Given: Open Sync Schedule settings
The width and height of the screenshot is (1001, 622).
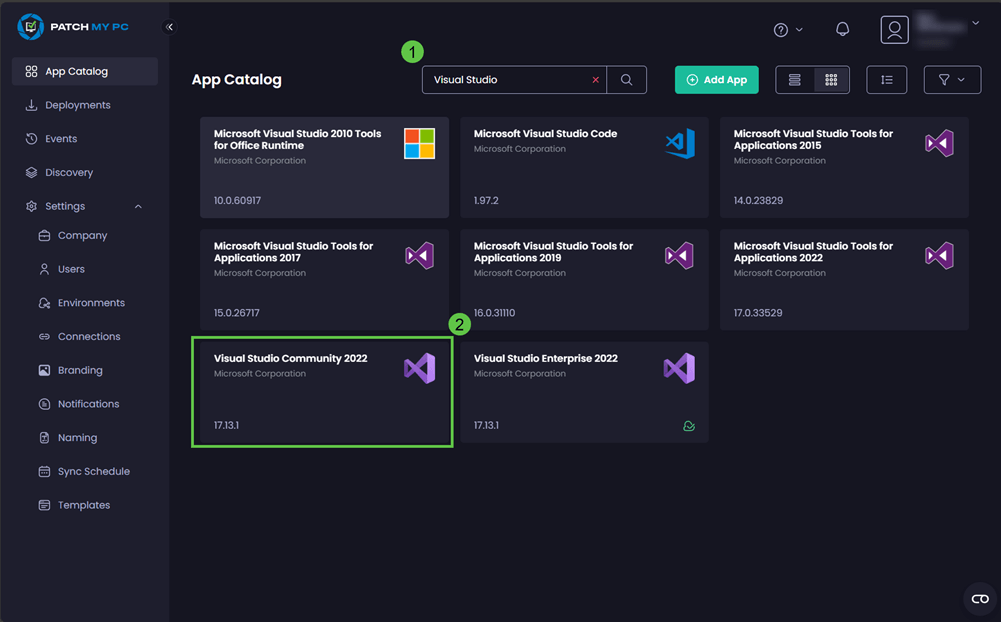Looking at the screenshot, I should [x=94, y=471].
